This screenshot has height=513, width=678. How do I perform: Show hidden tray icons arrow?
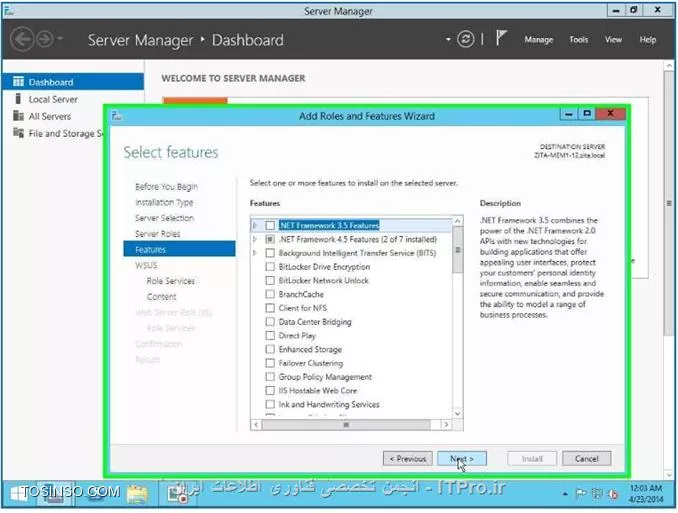565,494
